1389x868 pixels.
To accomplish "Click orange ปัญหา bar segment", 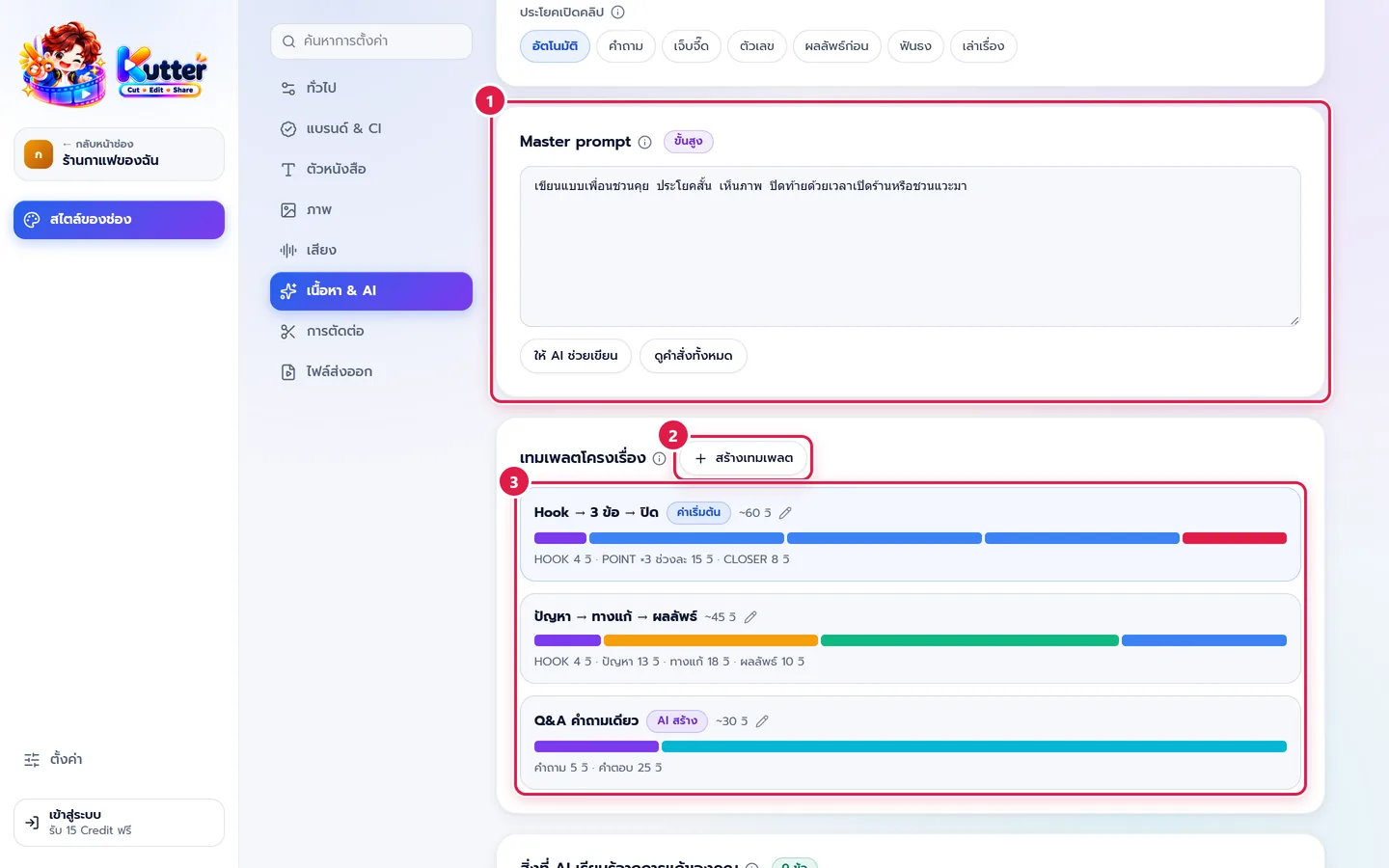I will 711,640.
